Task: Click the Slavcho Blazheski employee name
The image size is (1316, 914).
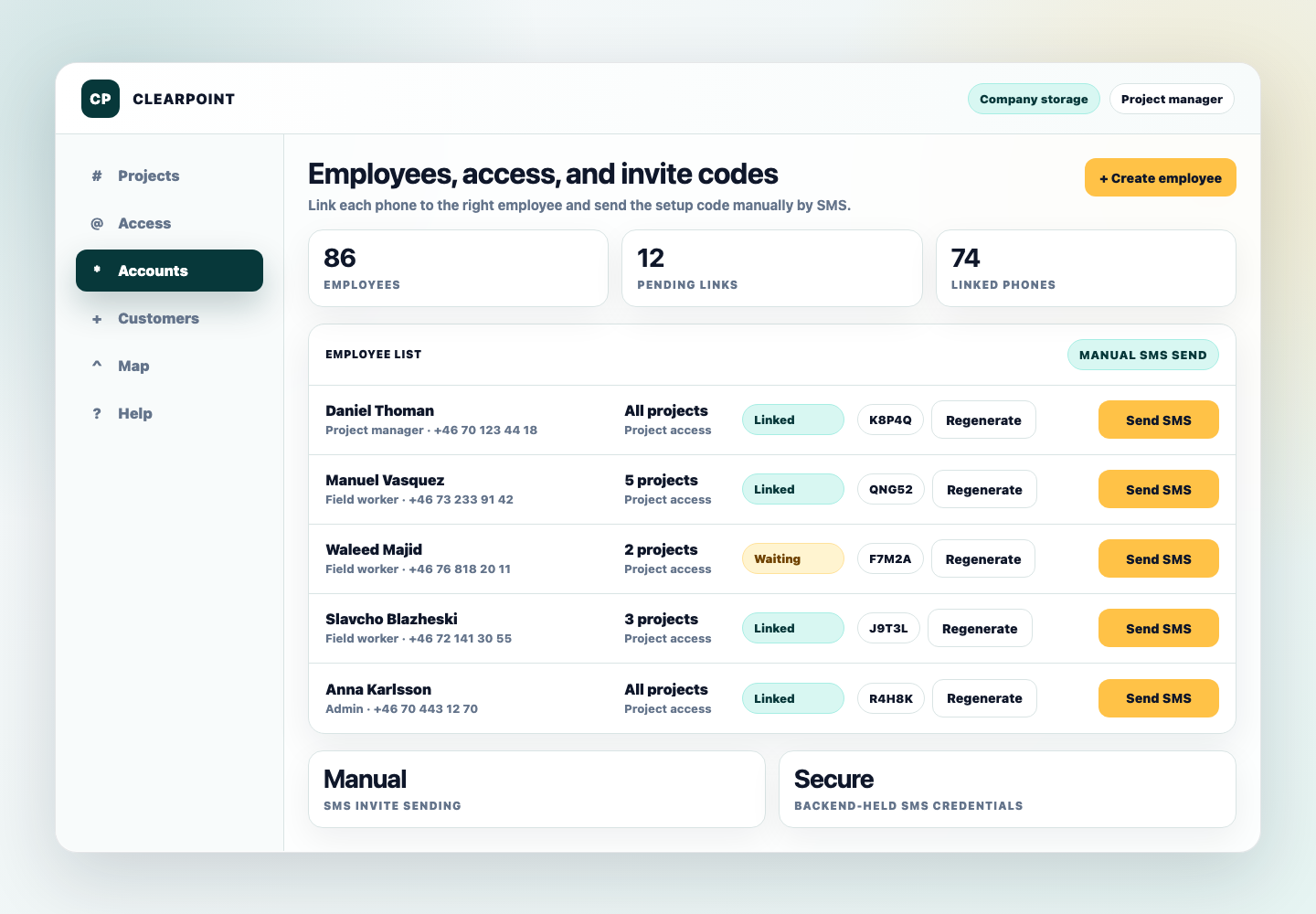Action: (x=391, y=619)
